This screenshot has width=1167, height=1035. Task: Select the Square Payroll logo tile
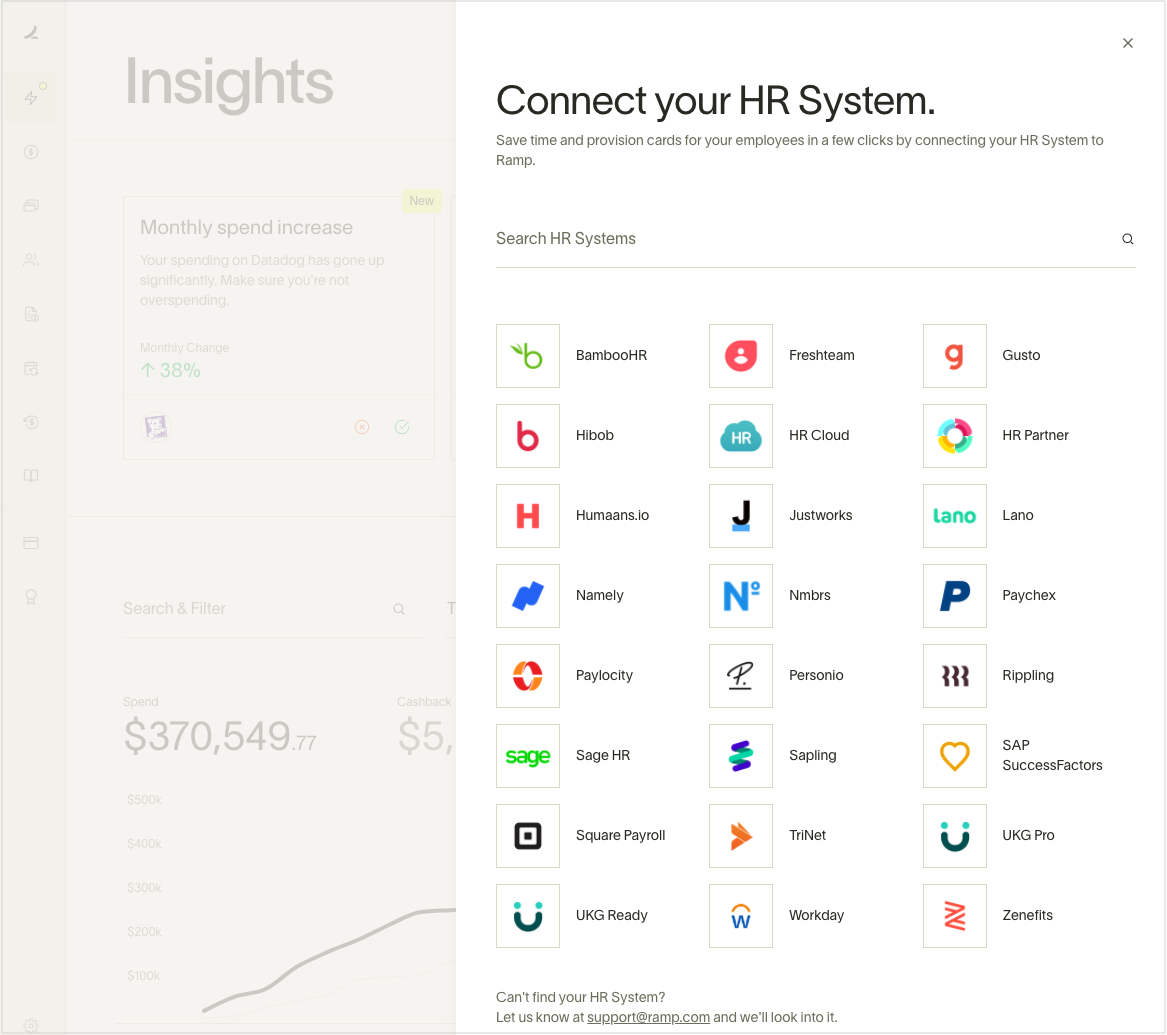(528, 836)
